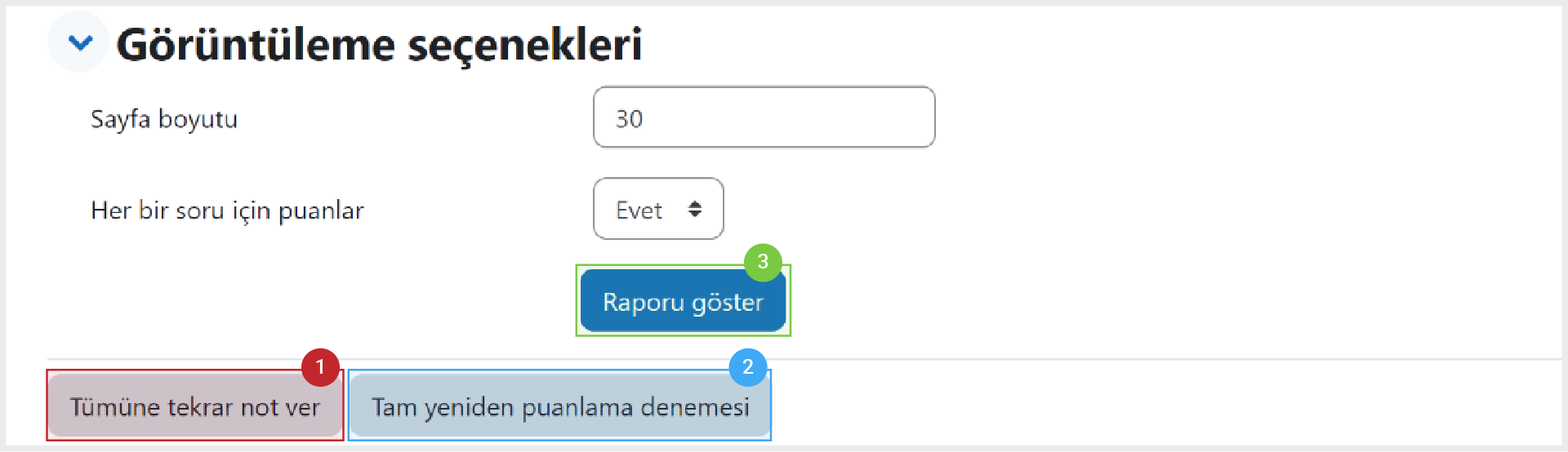1568x452 pixels.
Task: Click the blue number 2 badge
Action: pos(748,367)
